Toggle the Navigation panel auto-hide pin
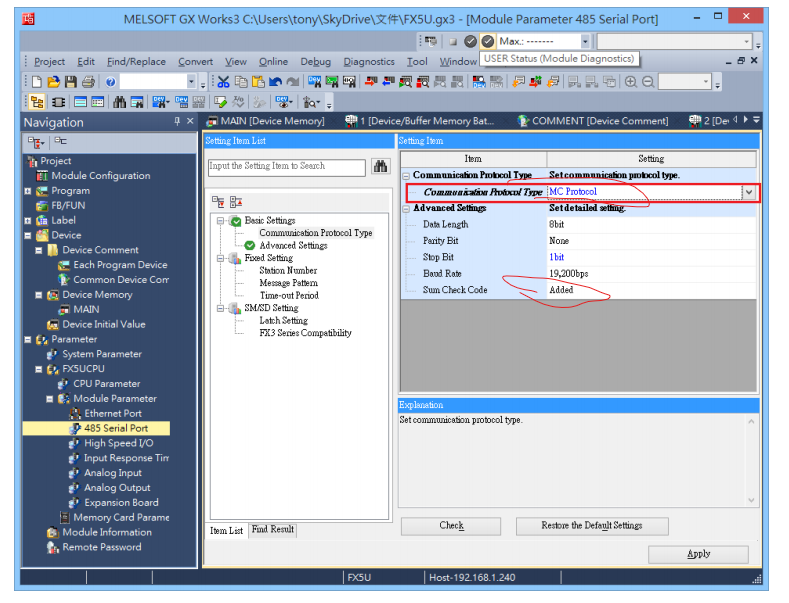 (x=177, y=121)
